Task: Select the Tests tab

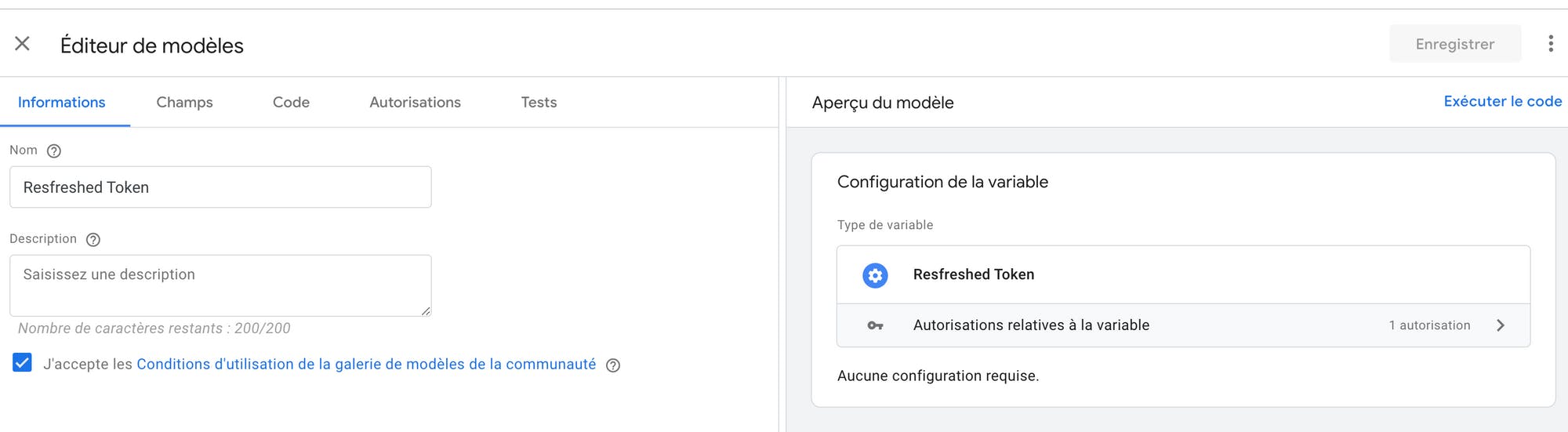Action: click(539, 102)
